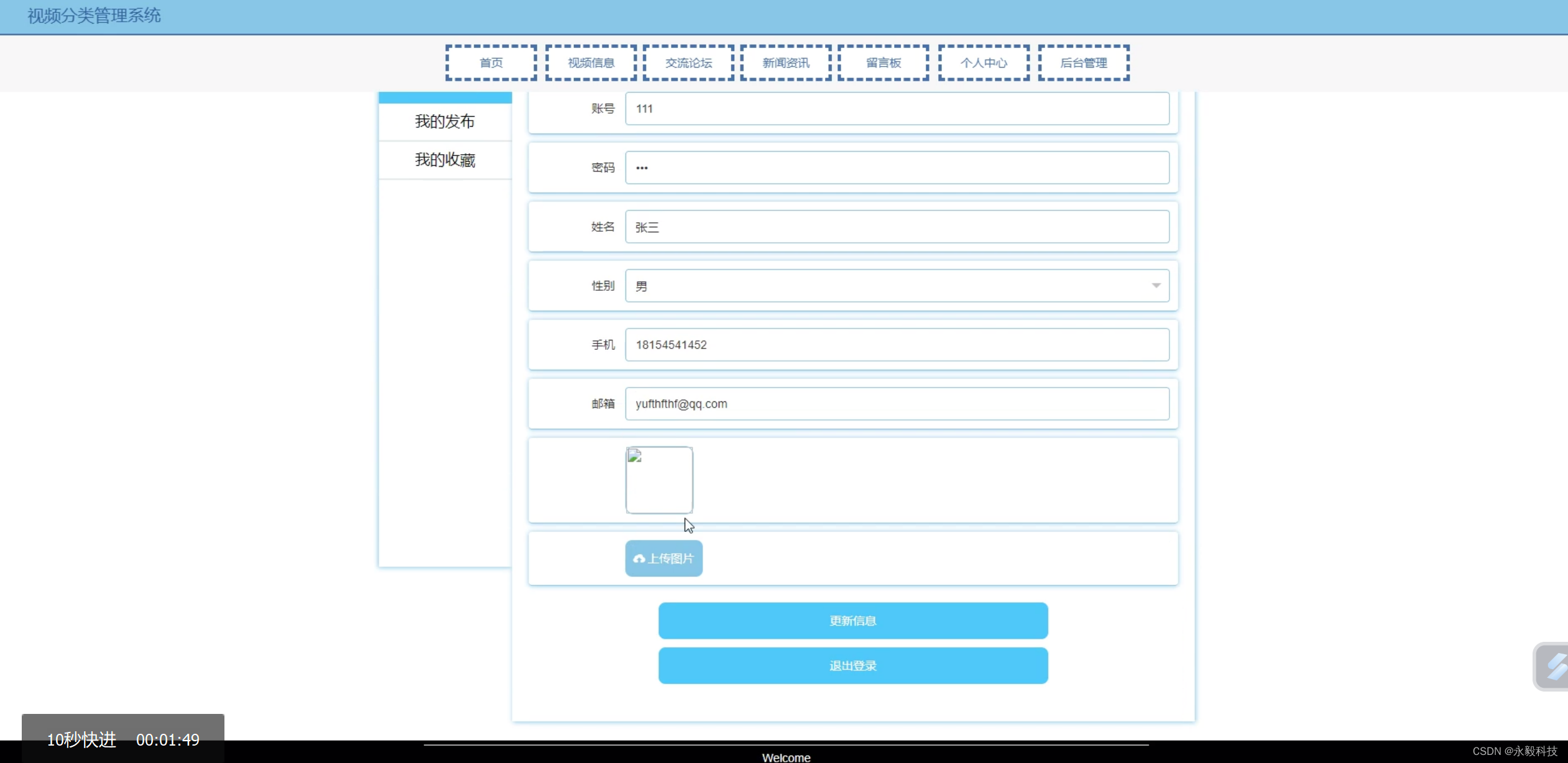Go to 视频信息 navigation item
Image resolution: width=1568 pixels, height=763 pixels.
click(x=591, y=63)
